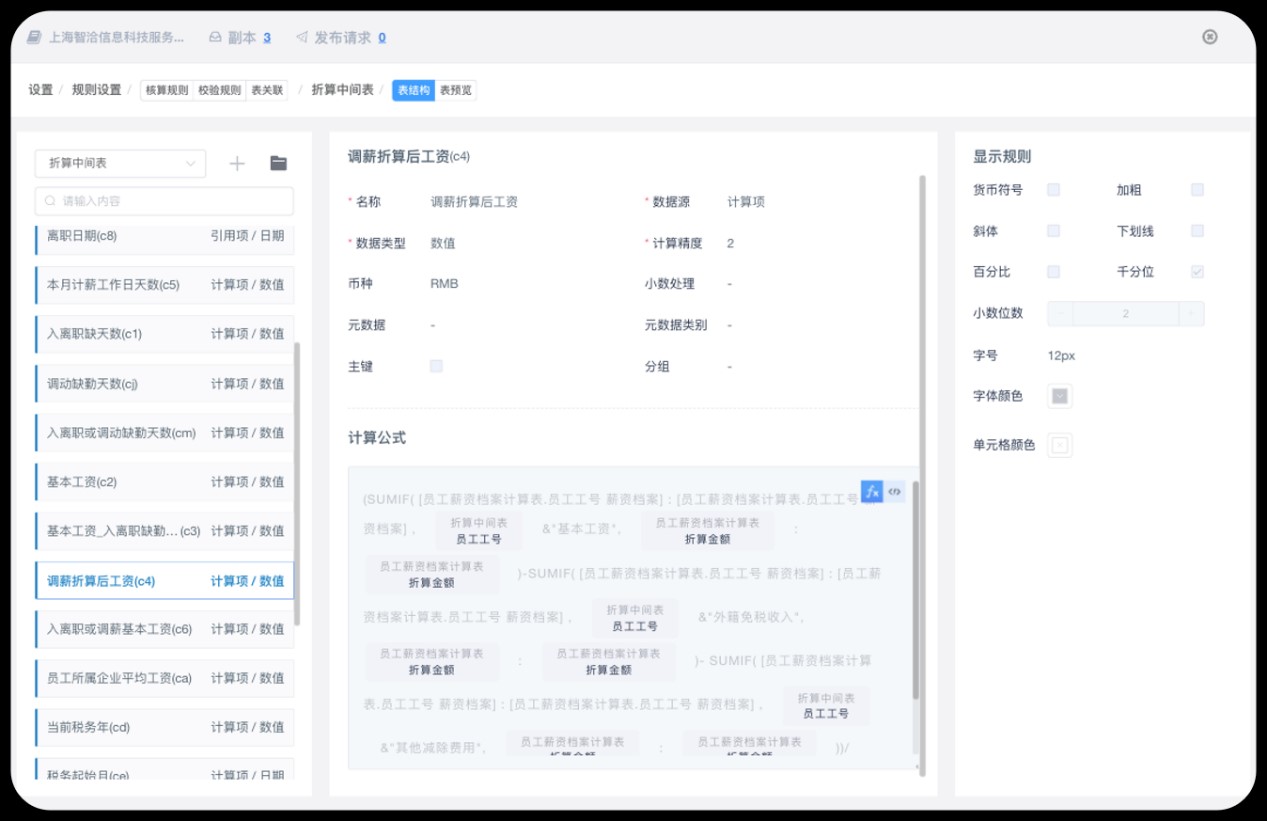
Task: Click the plus icon to add item
Action: pyautogui.click(x=237, y=164)
